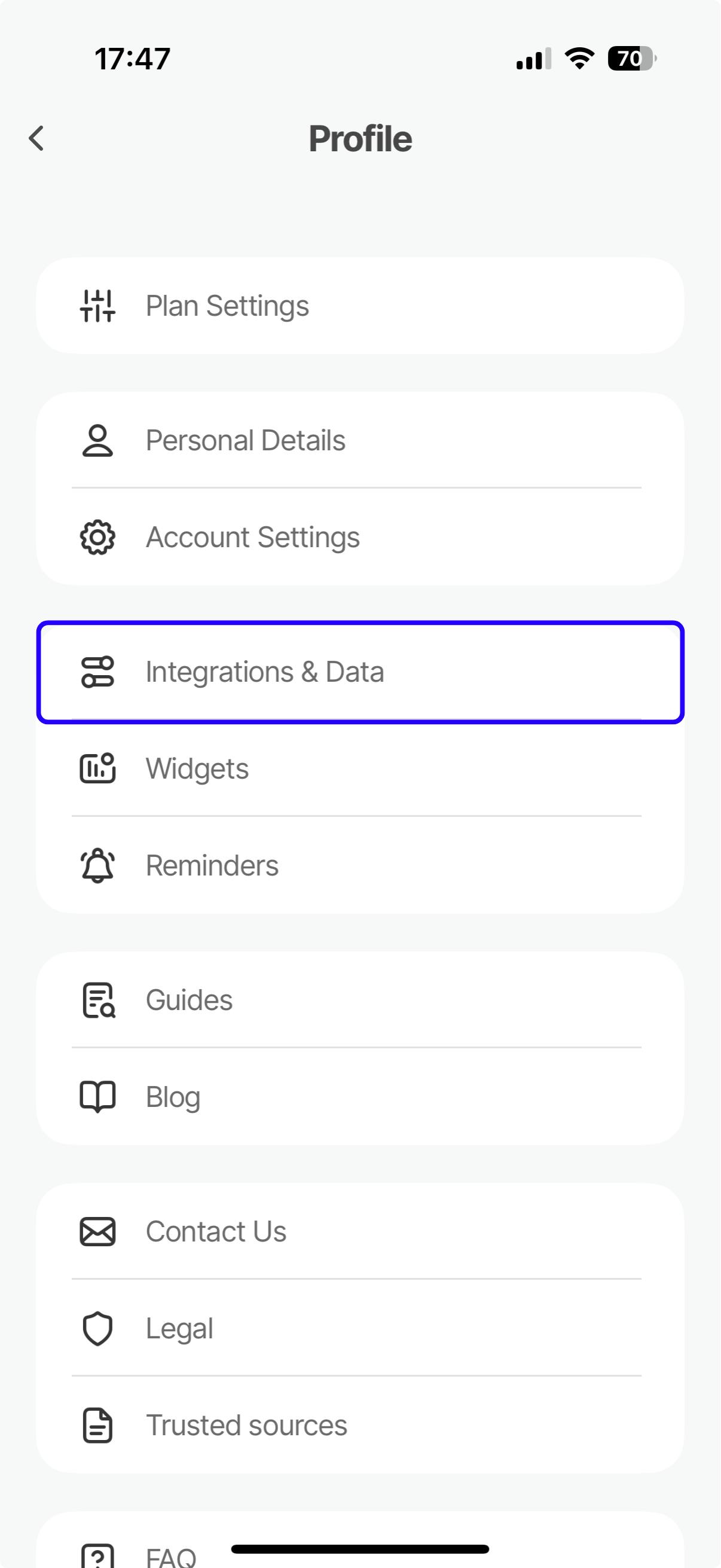Open Plan Settings
The width and height of the screenshot is (721, 1568).
tap(359, 306)
